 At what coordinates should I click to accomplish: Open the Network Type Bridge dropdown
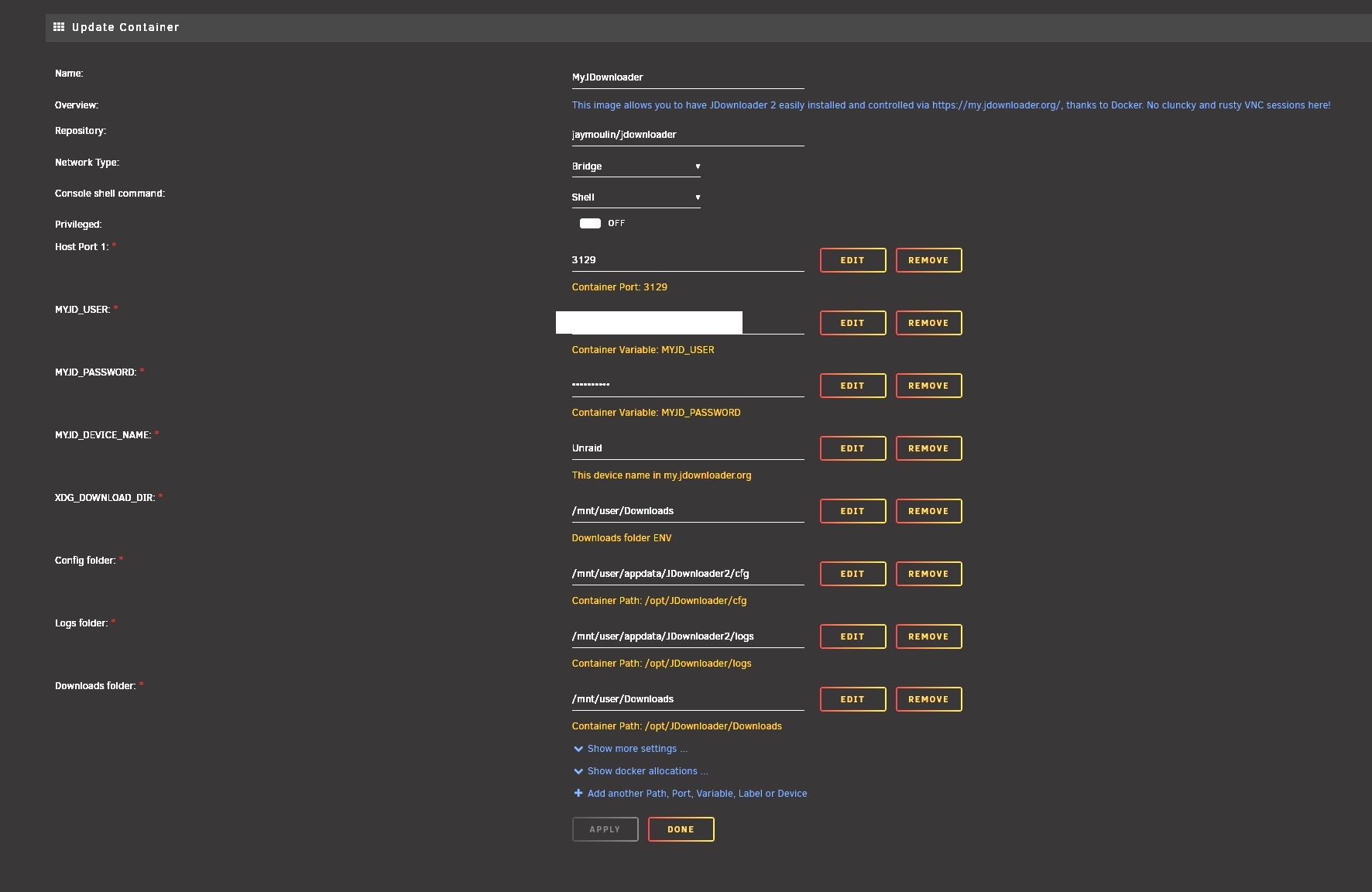636,166
